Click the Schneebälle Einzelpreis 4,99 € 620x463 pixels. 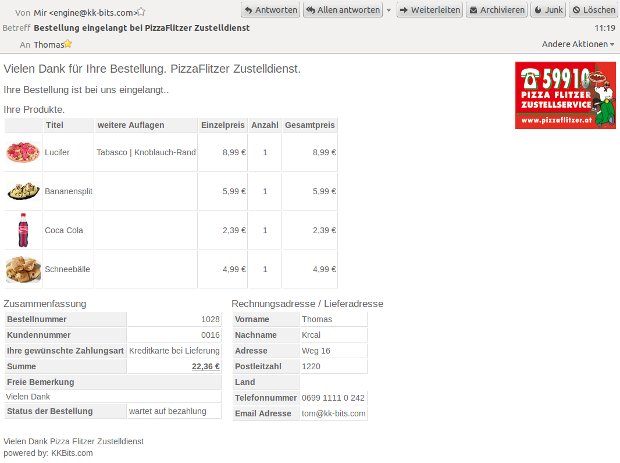point(234,269)
